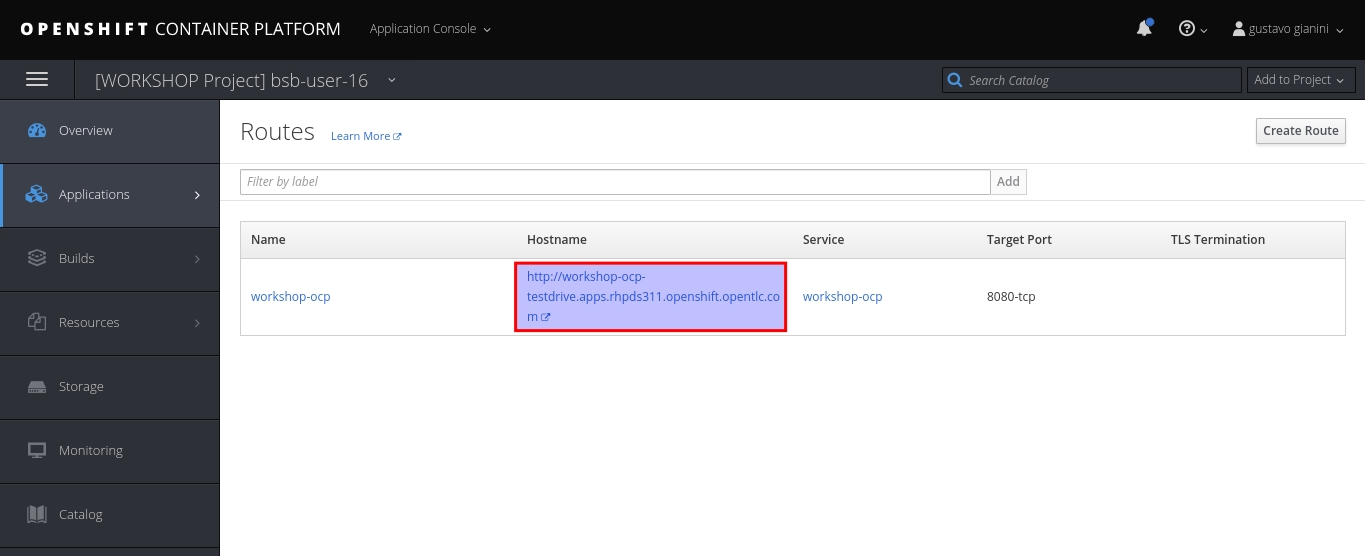Viewport: 1365px width, 556px height.
Task: Click the Overview dashboard icon
Action: [x=37, y=131]
